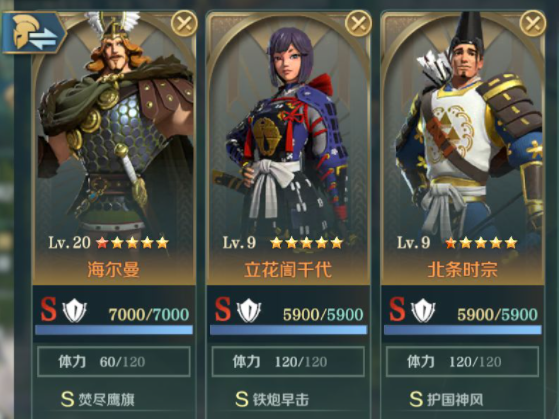This screenshot has width=560, height=419.
Task: Click the red S rank of 北条时宗
Action: tap(397, 309)
